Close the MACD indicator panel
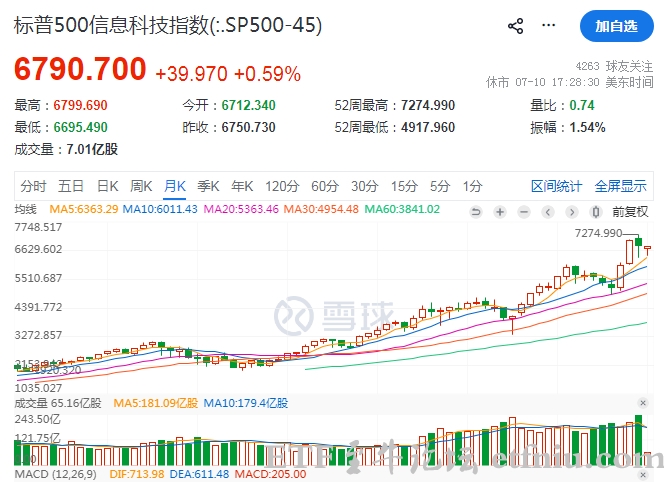This screenshot has width=669, height=482. point(643,475)
